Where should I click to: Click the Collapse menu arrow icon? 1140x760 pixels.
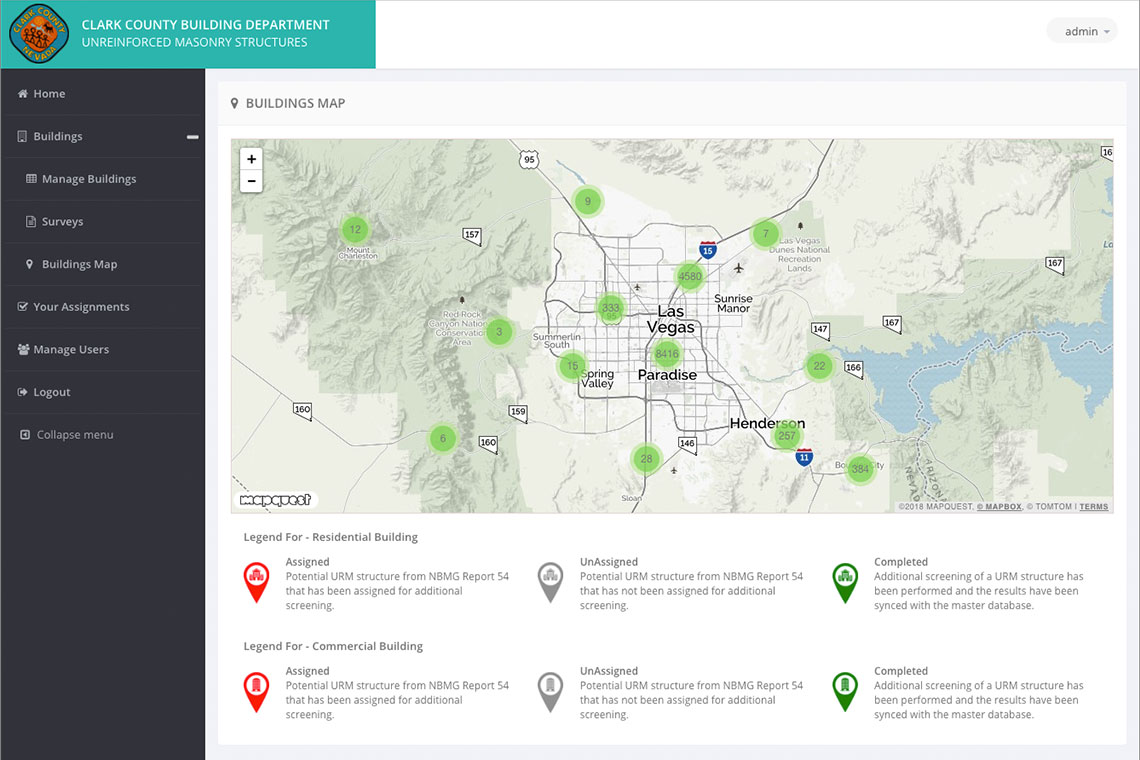(x=25, y=435)
